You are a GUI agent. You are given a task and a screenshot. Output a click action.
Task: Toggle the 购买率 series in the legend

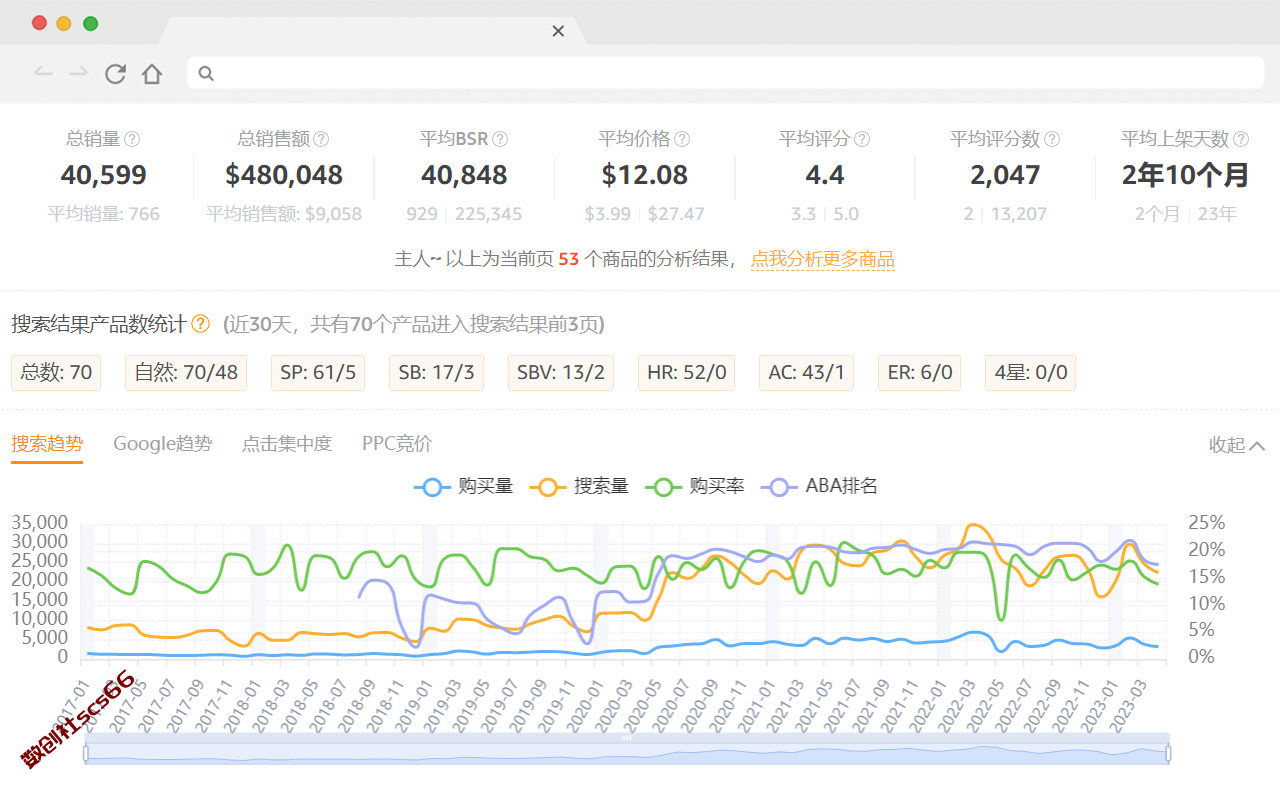coord(695,487)
